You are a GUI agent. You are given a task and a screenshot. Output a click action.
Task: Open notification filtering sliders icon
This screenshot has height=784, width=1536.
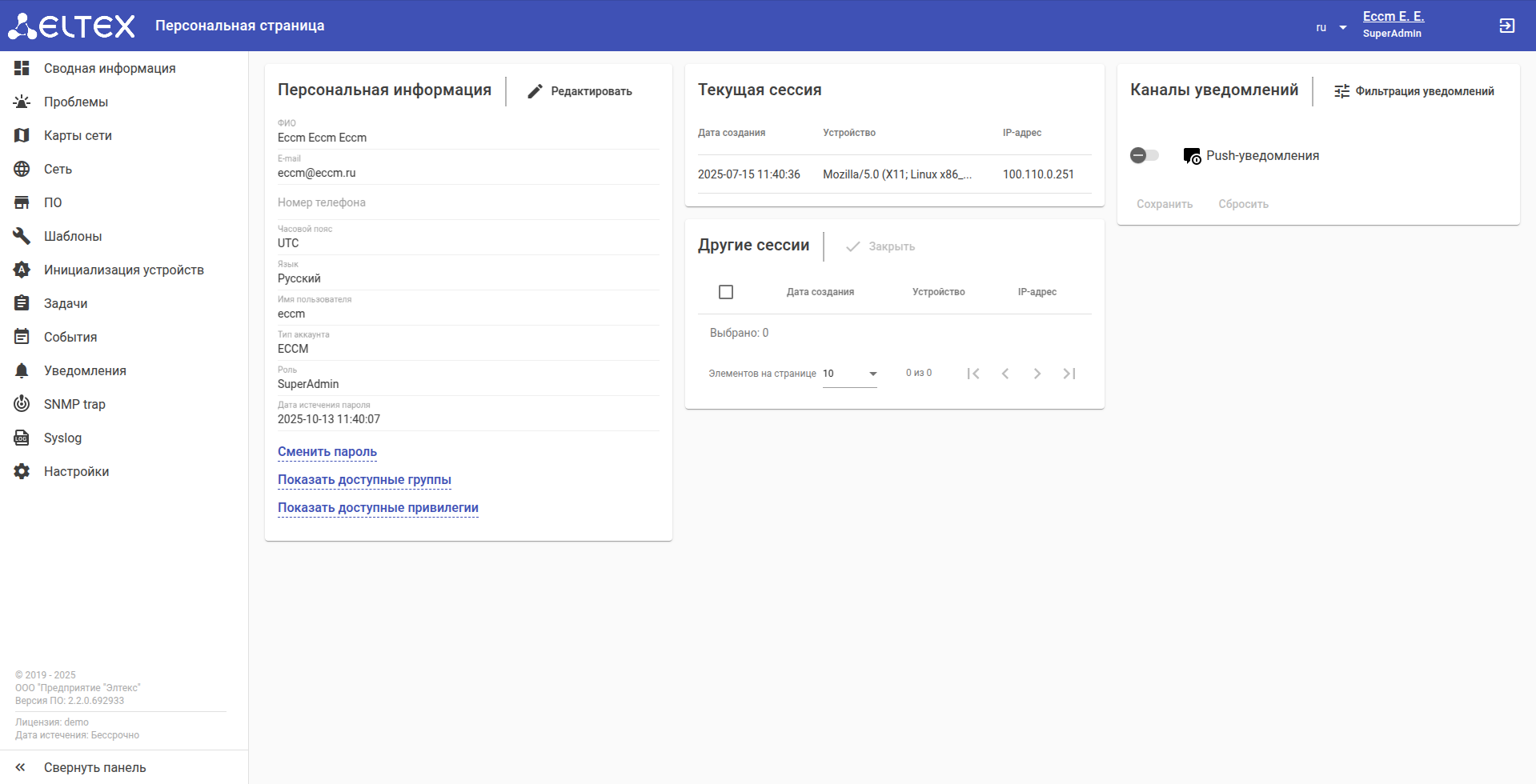(x=1341, y=91)
